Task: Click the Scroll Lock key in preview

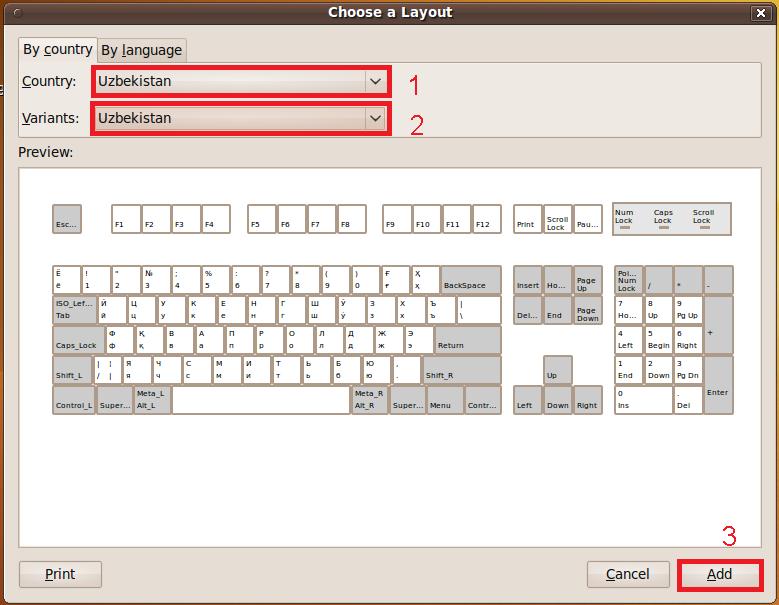Action: [557, 219]
